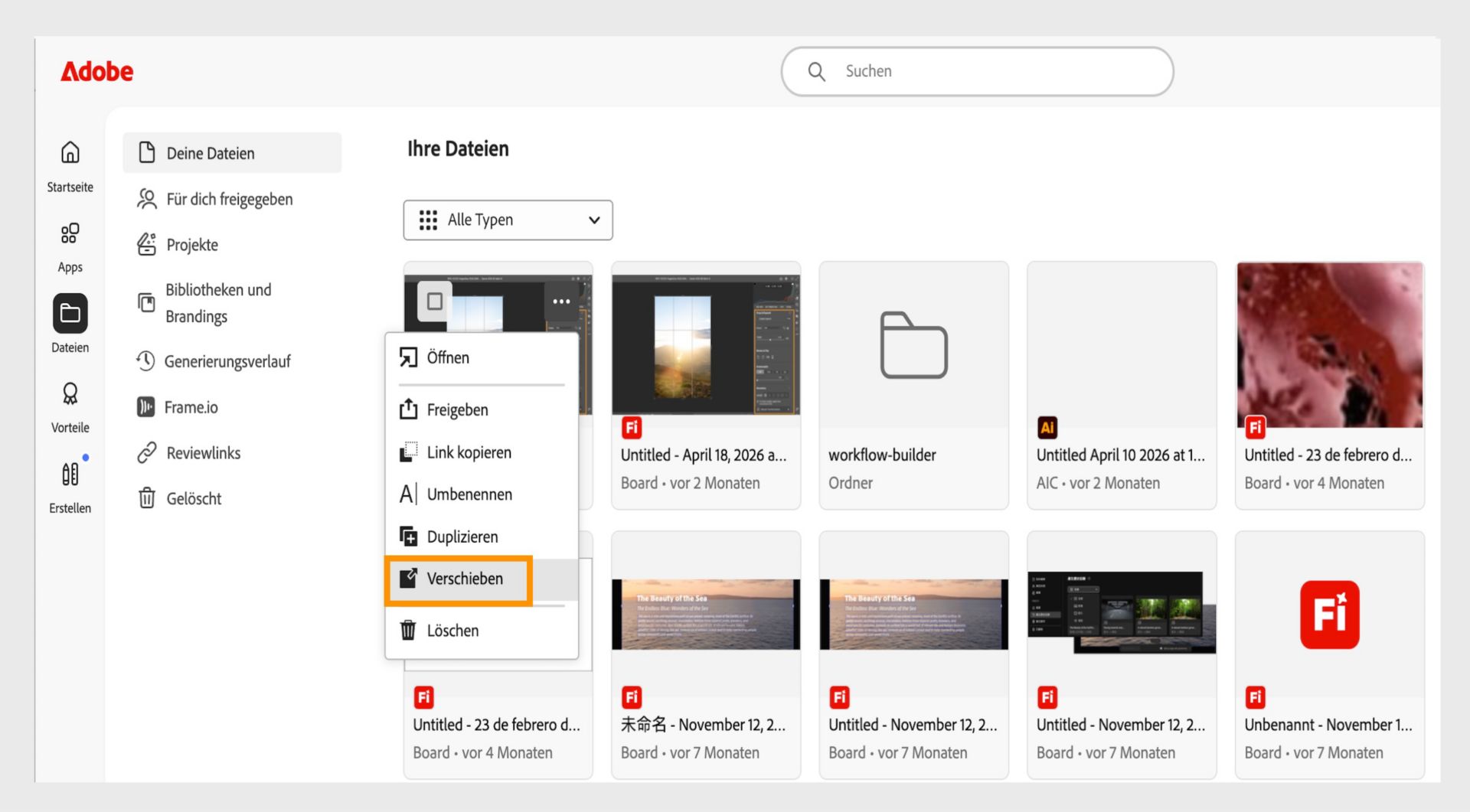The width and height of the screenshot is (1470, 812).
Task: Open Gelöscht trash section
Action: [x=194, y=499]
